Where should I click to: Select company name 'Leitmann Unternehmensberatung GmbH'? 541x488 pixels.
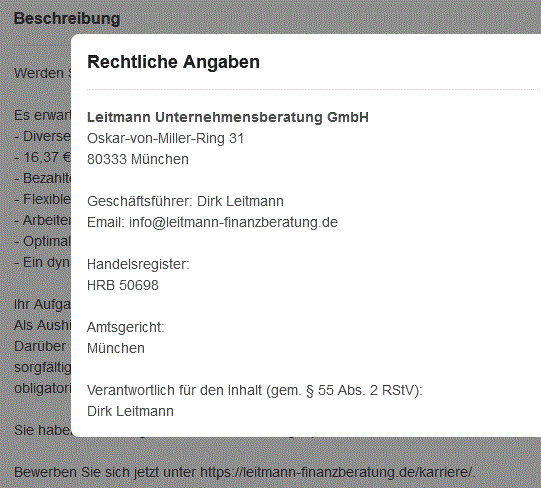click(x=228, y=117)
